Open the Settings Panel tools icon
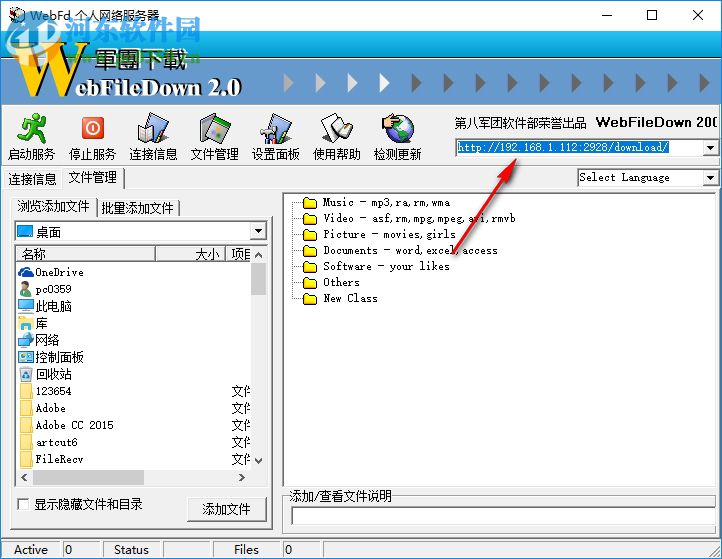Viewport: 722px width, 559px height. 275,128
